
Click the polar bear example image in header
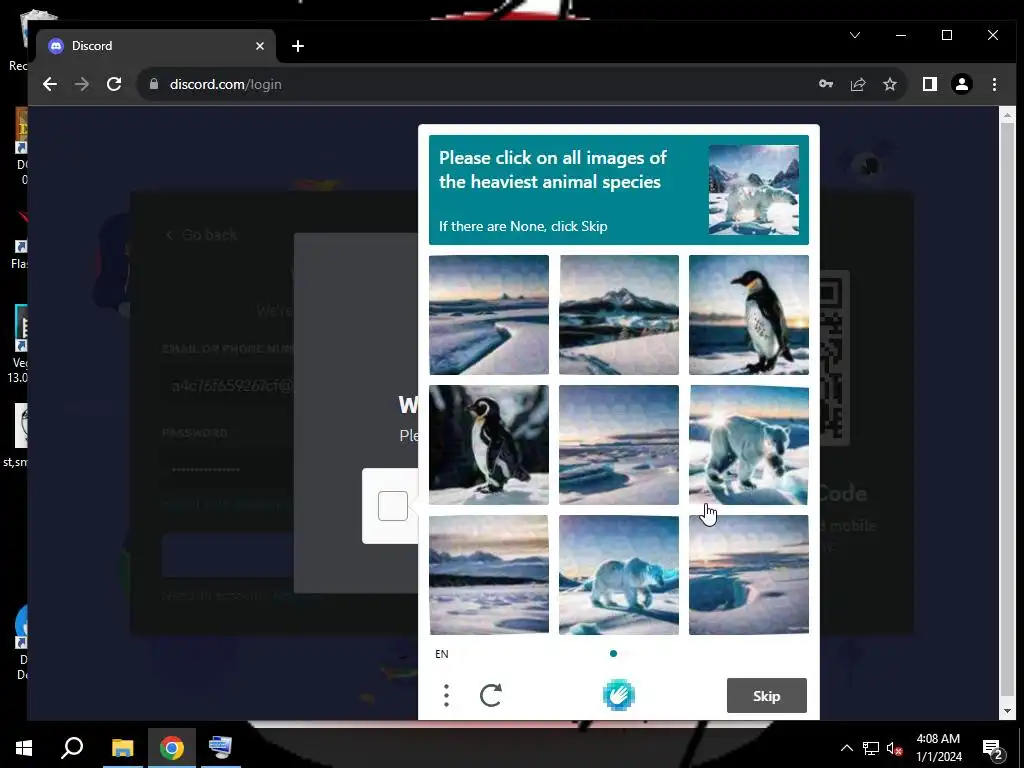coord(754,189)
